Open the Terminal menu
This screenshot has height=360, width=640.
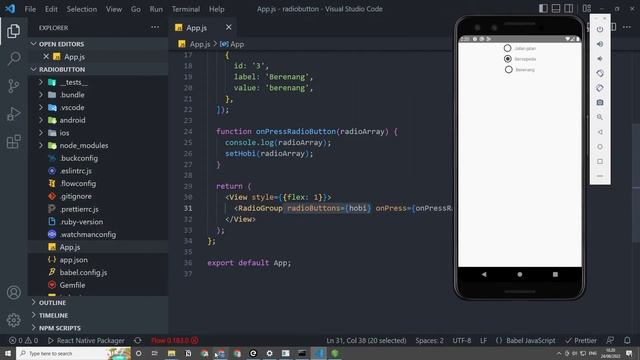pos(186,9)
